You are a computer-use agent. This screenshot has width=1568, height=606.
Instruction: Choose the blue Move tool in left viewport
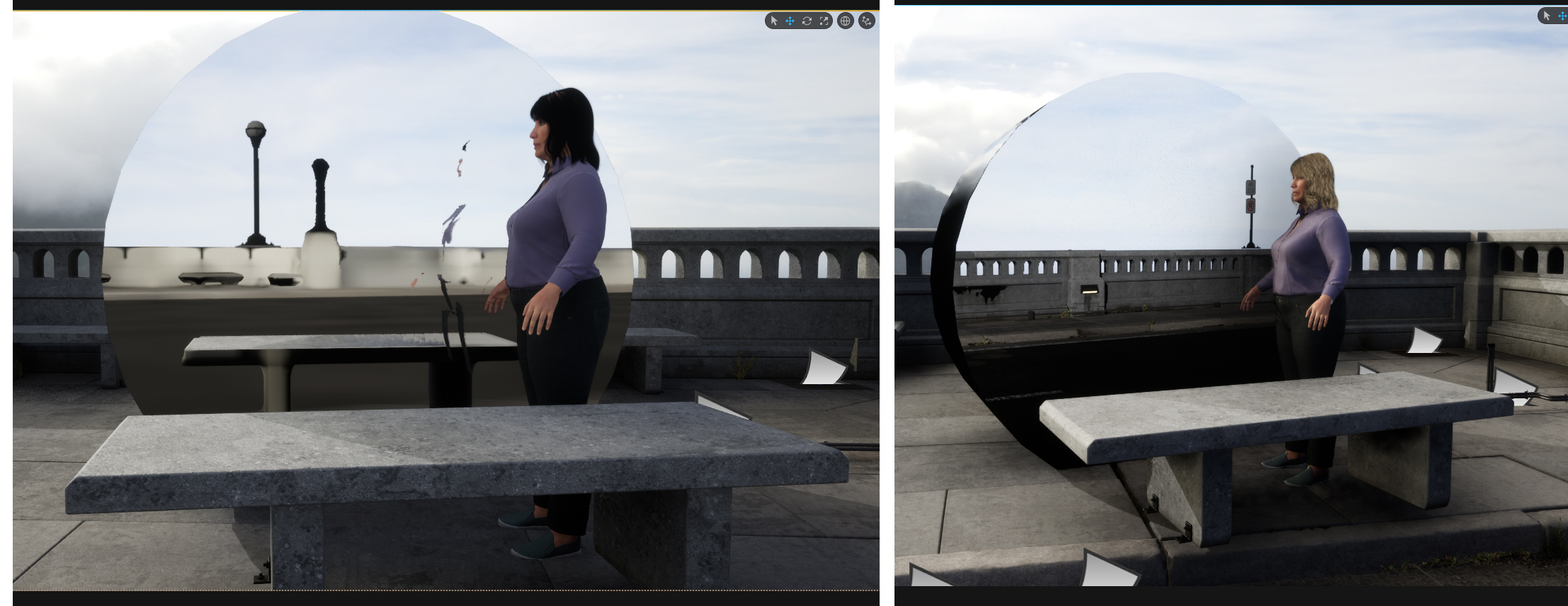[x=790, y=21]
